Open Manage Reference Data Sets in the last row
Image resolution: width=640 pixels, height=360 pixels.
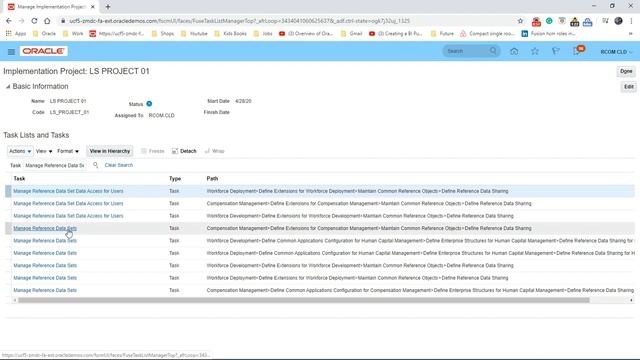point(45,290)
